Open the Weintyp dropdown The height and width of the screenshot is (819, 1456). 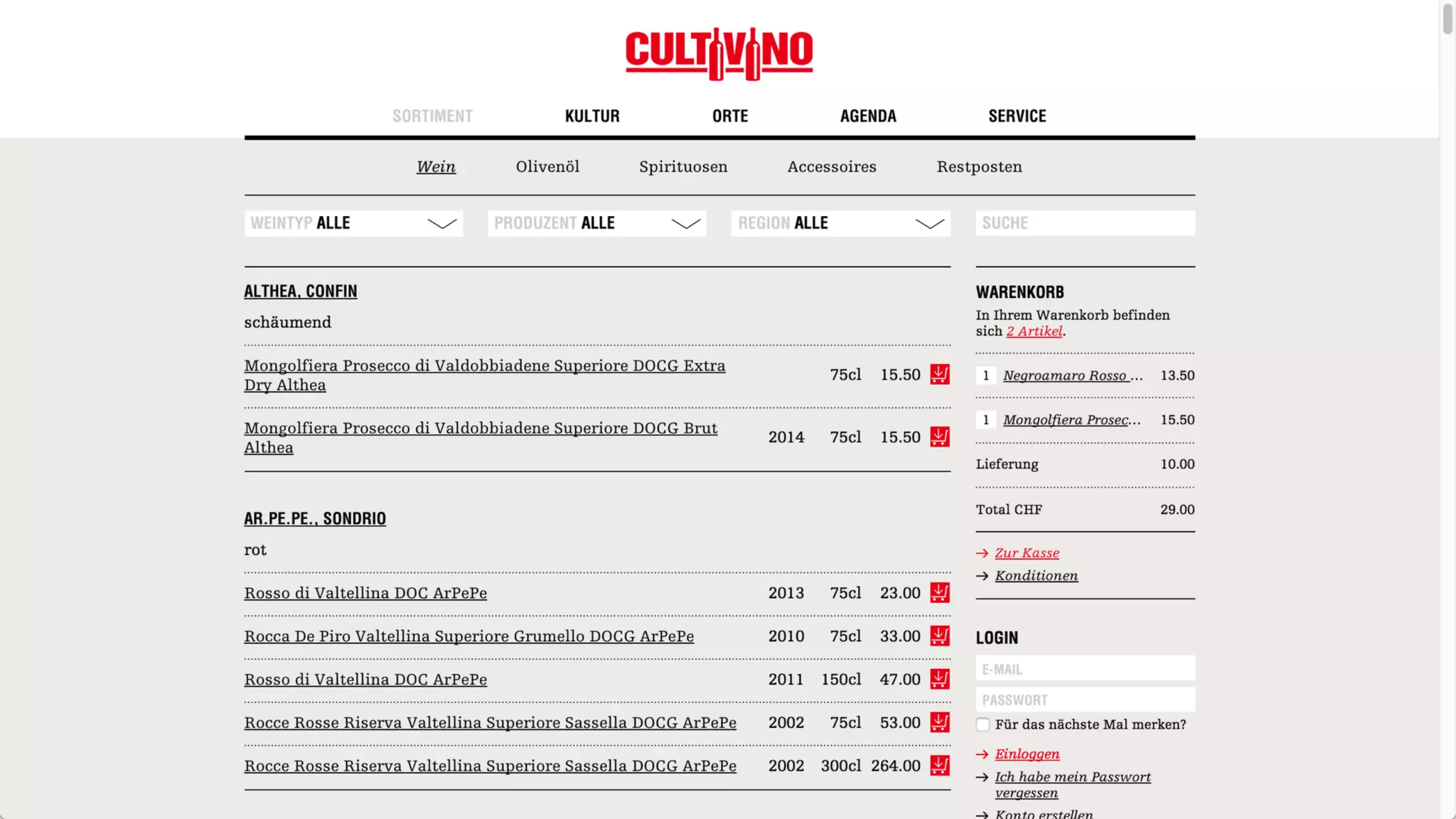coord(353,223)
